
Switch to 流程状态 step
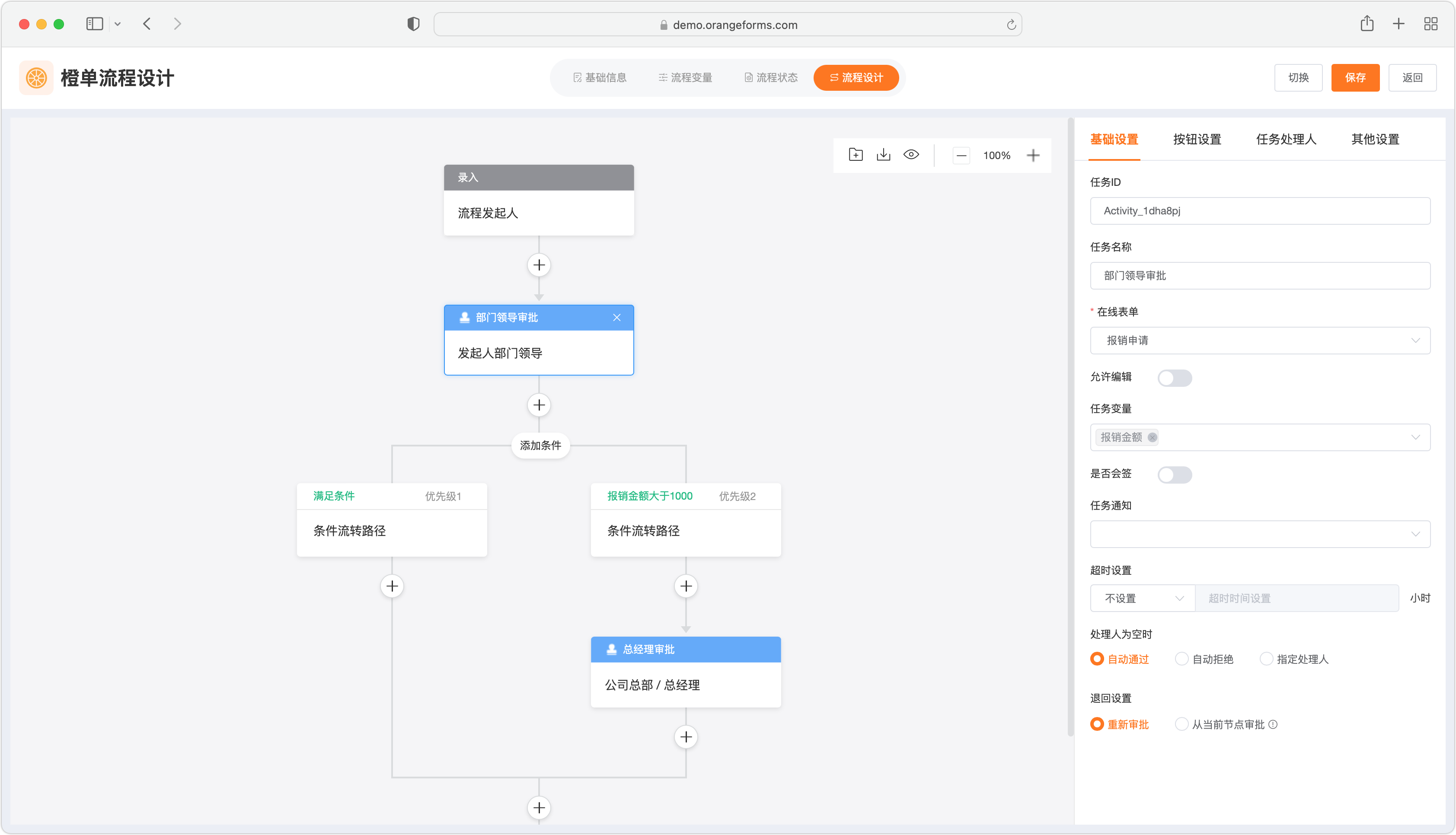click(x=771, y=77)
